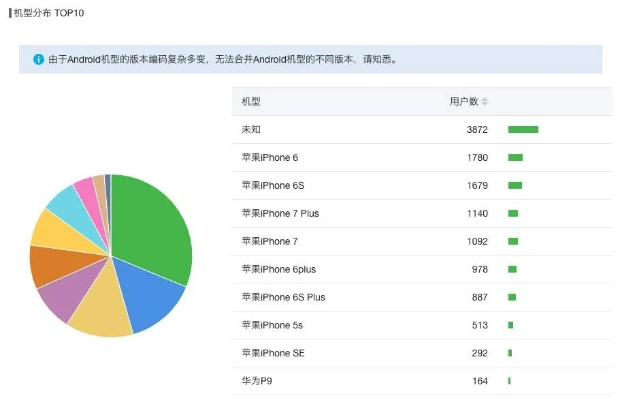Image resolution: width=620 pixels, height=400 pixels.
Task: Select the 苹果iPhone 6S model name
Action: (x=271, y=186)
